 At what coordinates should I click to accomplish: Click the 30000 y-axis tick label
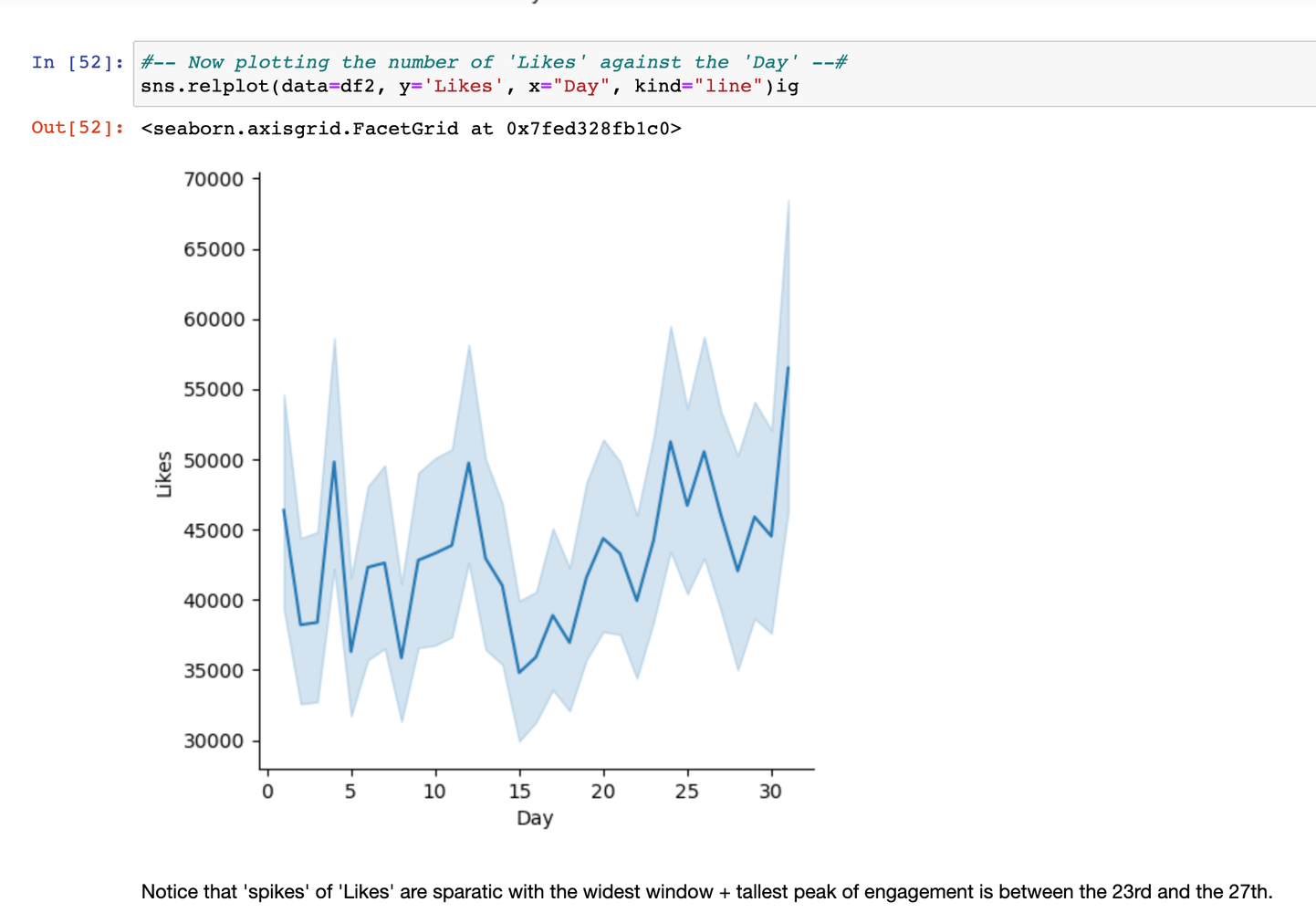214,740
